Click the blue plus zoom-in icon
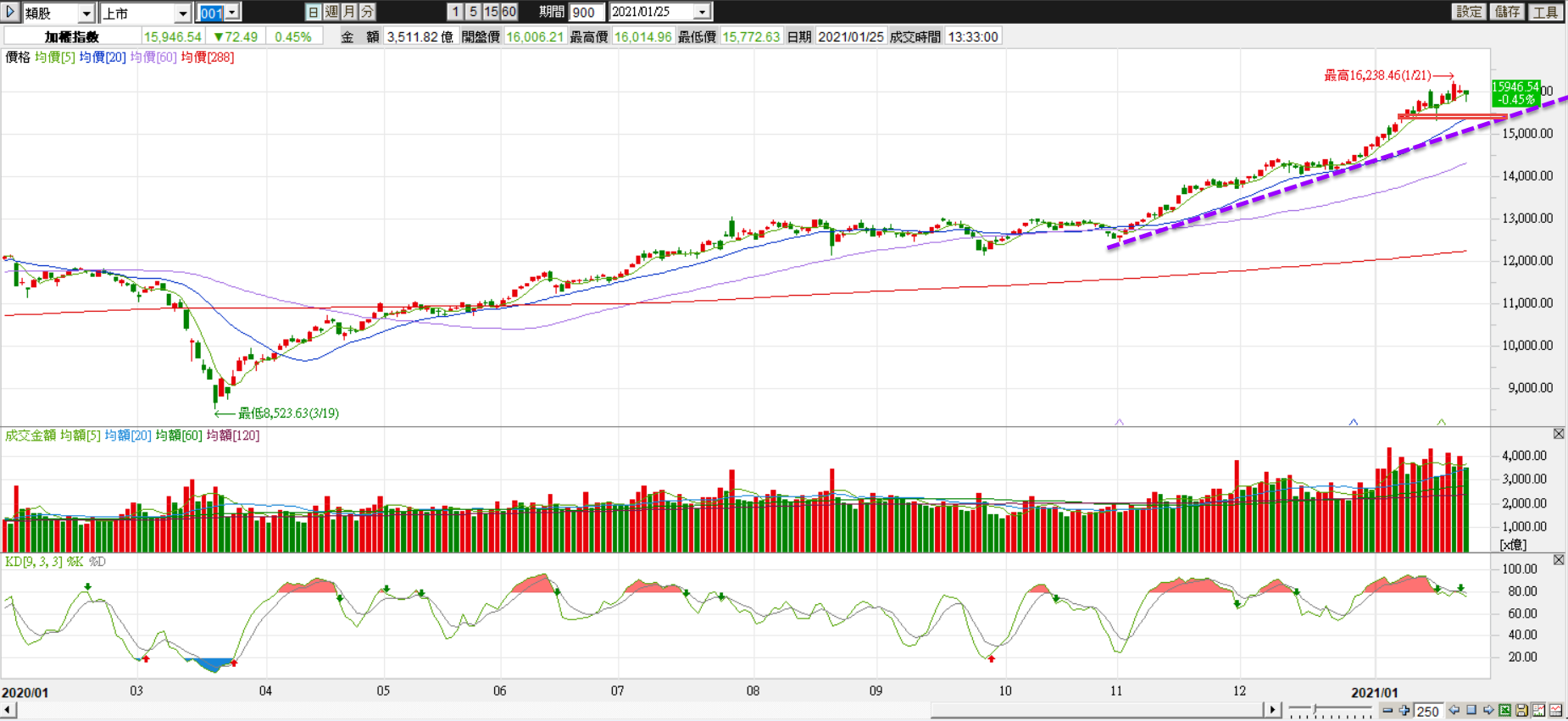This screenshot has width=1568, height=721. pos(1404,711)
